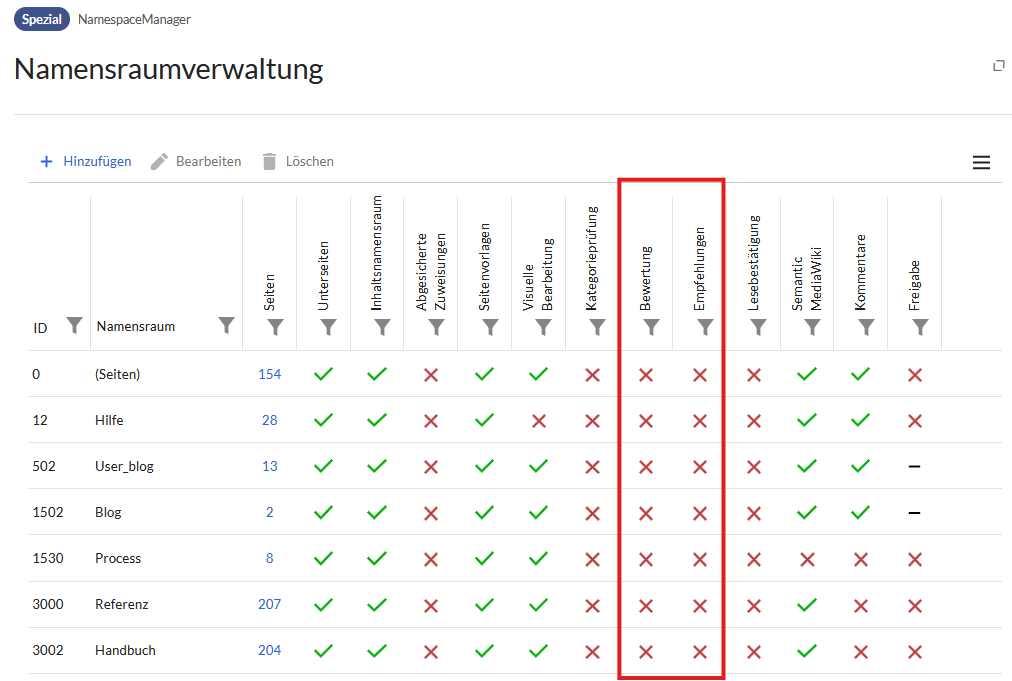Open the hamburger menu at table right
This screenshot has width=1012, height=681.
(981, 163)
